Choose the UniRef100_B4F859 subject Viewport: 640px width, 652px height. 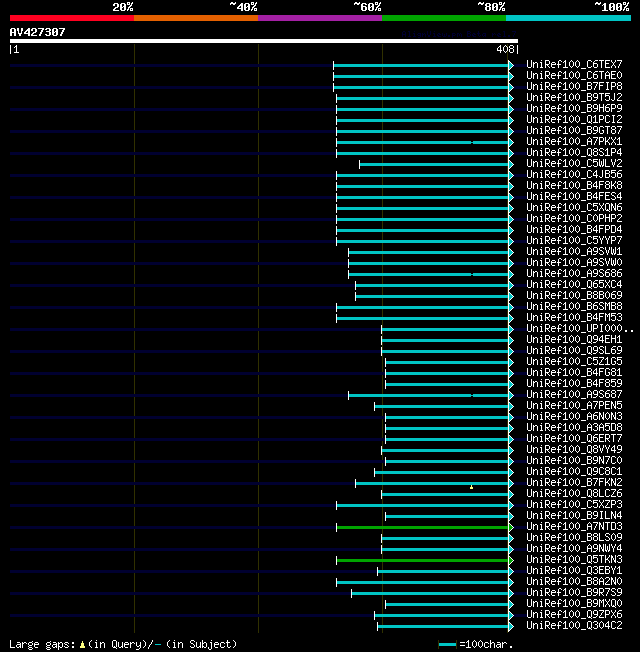coord(574,383)
